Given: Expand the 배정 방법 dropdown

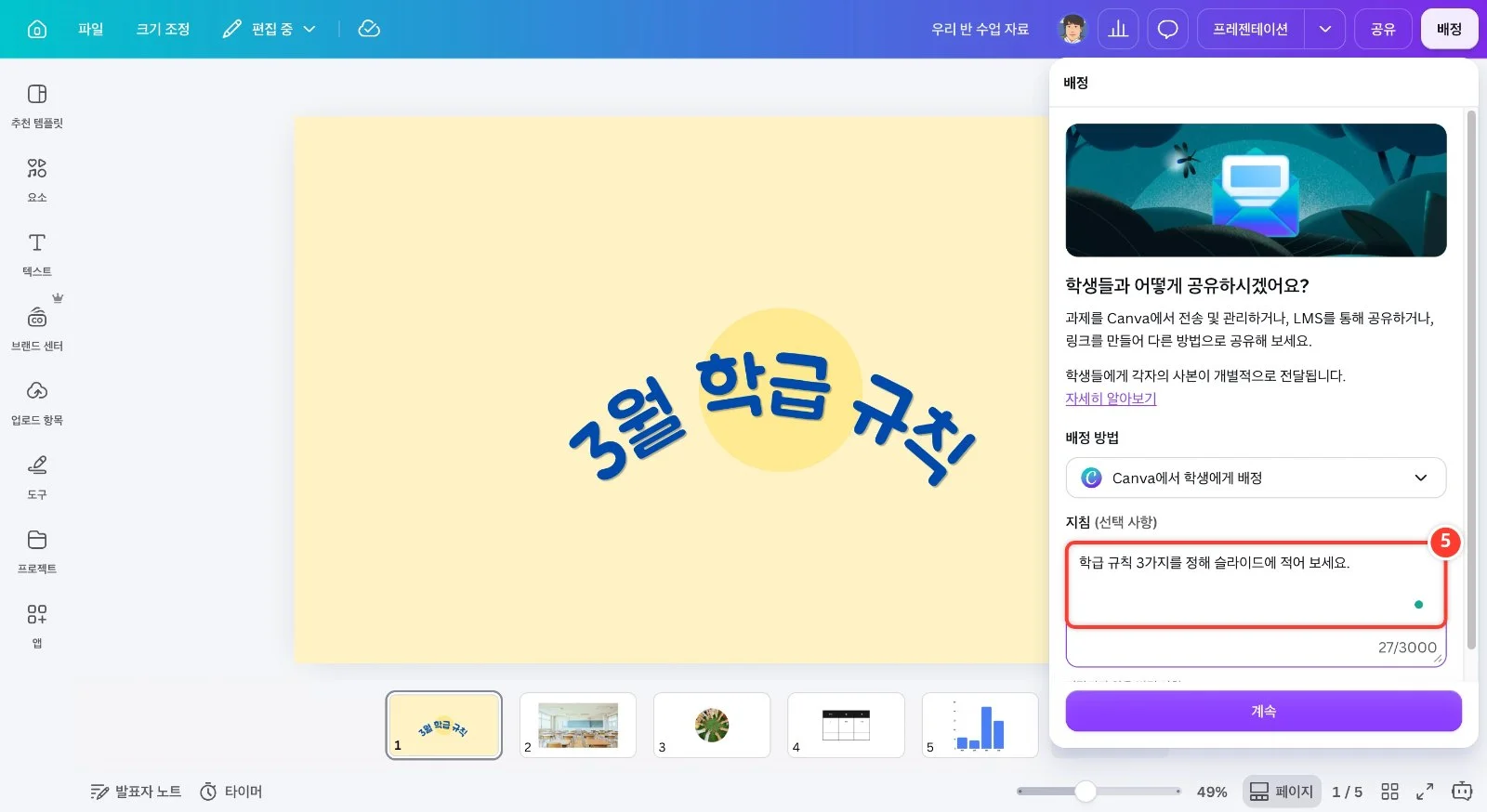Looking at the screenshot, I should coord(1256,478).
